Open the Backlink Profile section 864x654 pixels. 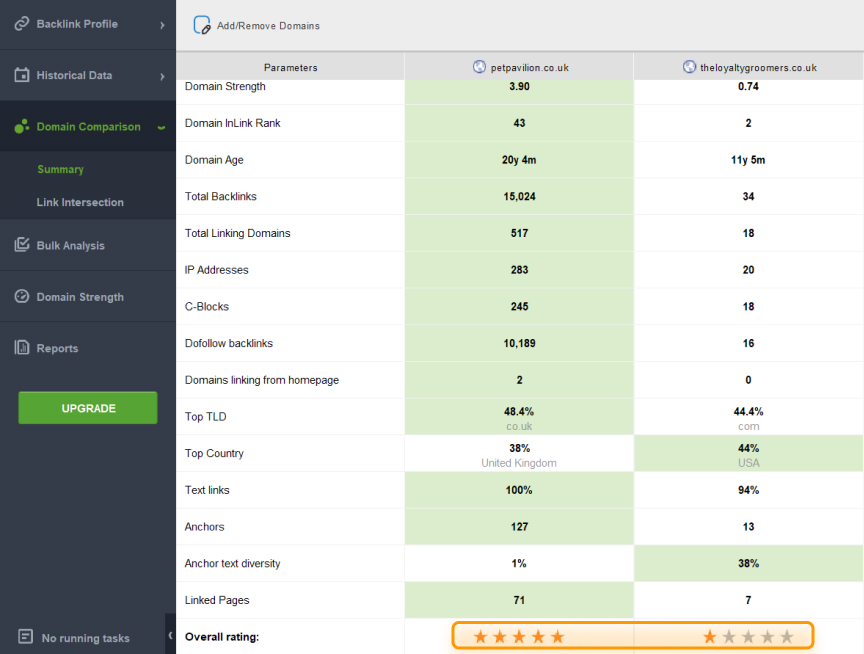point(88,25)
